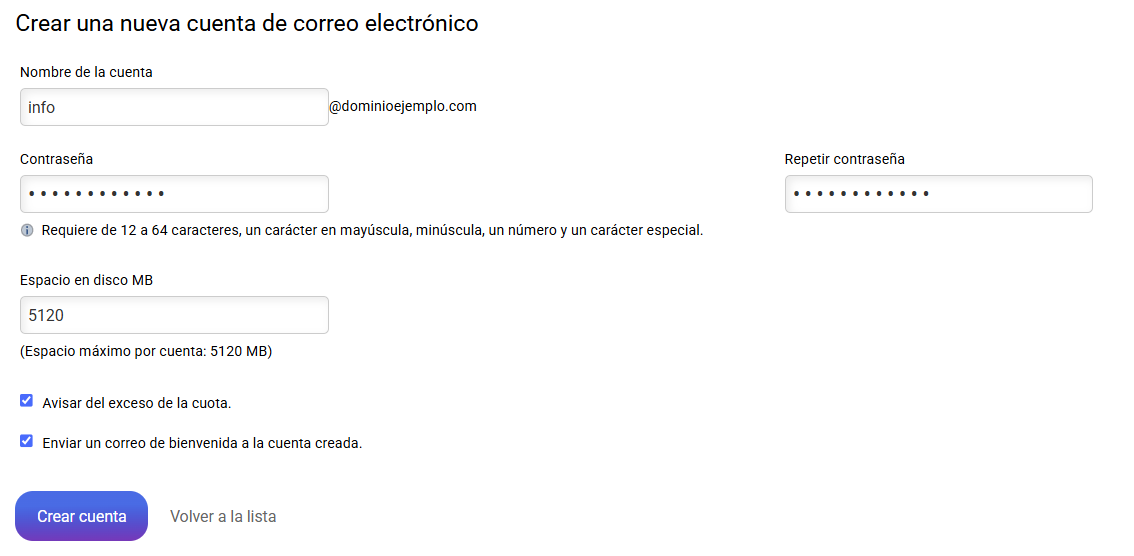Select the 'Contraseña' password field

(174, 194)
